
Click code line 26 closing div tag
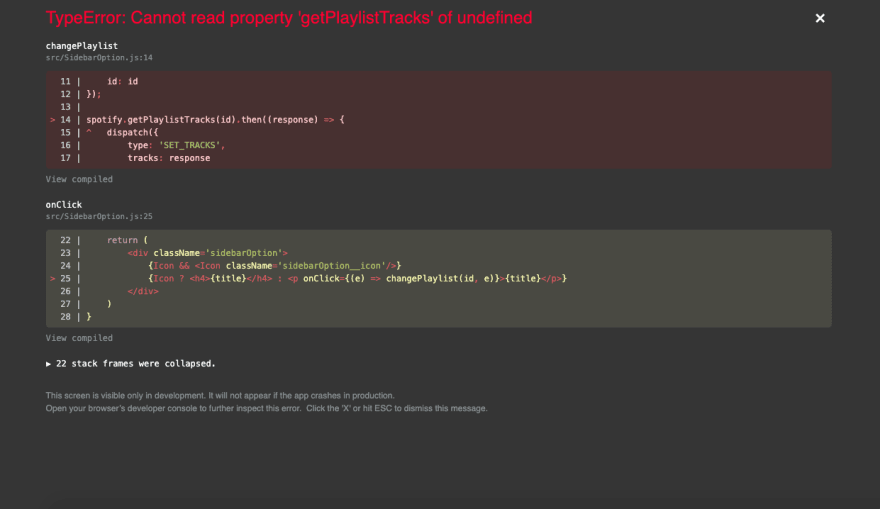143,291
